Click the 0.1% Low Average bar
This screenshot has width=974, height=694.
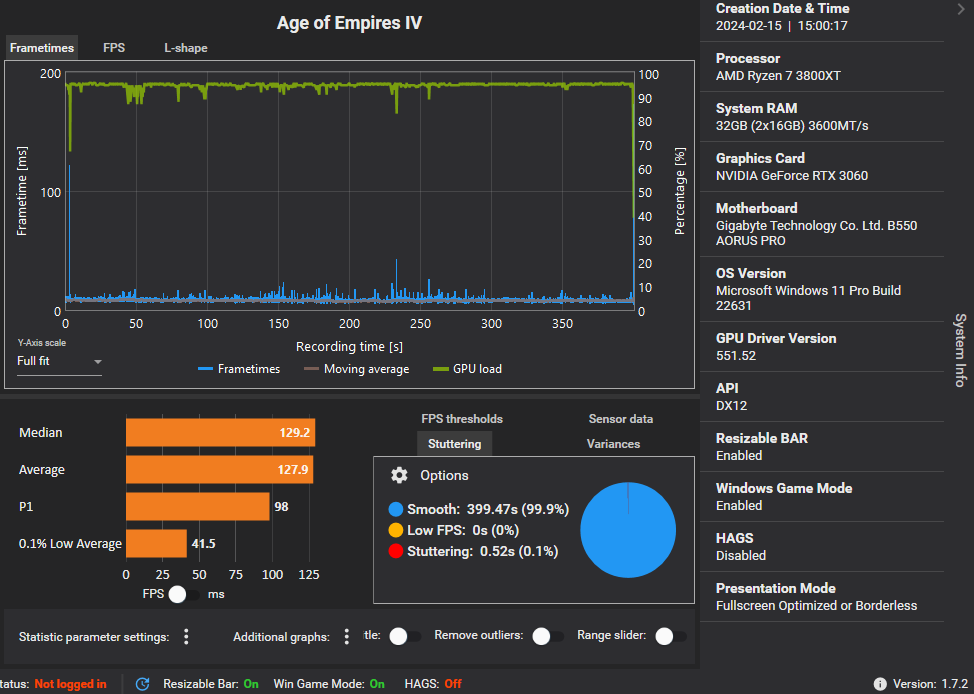tap(157, 544)
